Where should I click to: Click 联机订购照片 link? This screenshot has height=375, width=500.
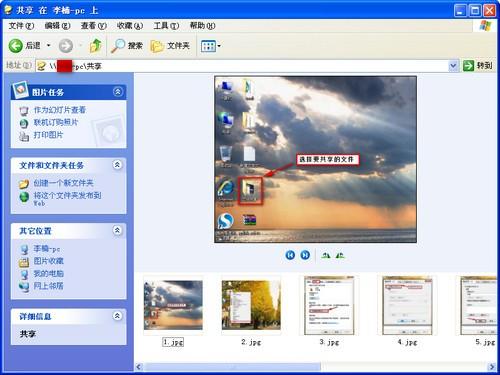coord(56,122)
